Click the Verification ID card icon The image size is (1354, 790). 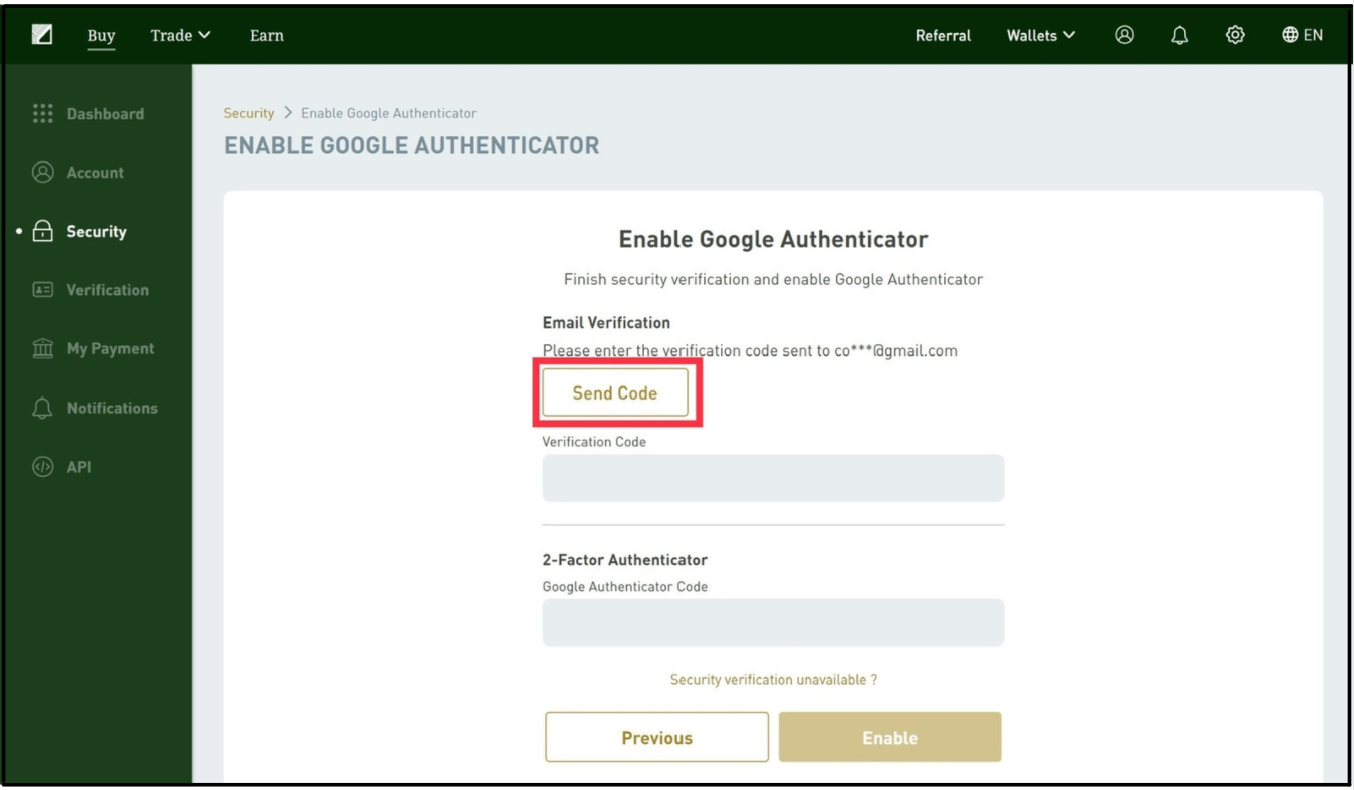point(42,290)
